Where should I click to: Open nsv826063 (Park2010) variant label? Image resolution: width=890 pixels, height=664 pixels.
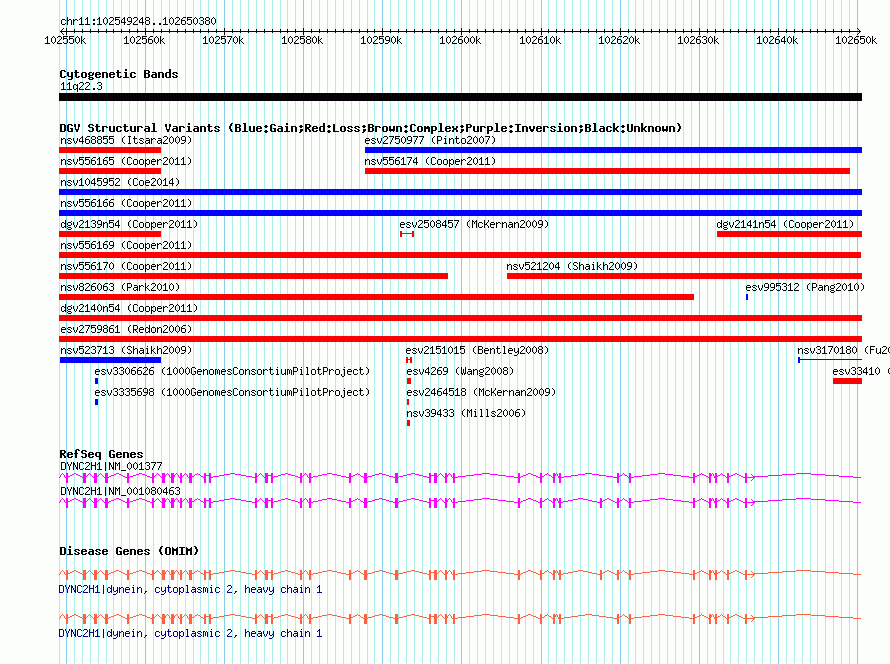[x=120, y=287]
